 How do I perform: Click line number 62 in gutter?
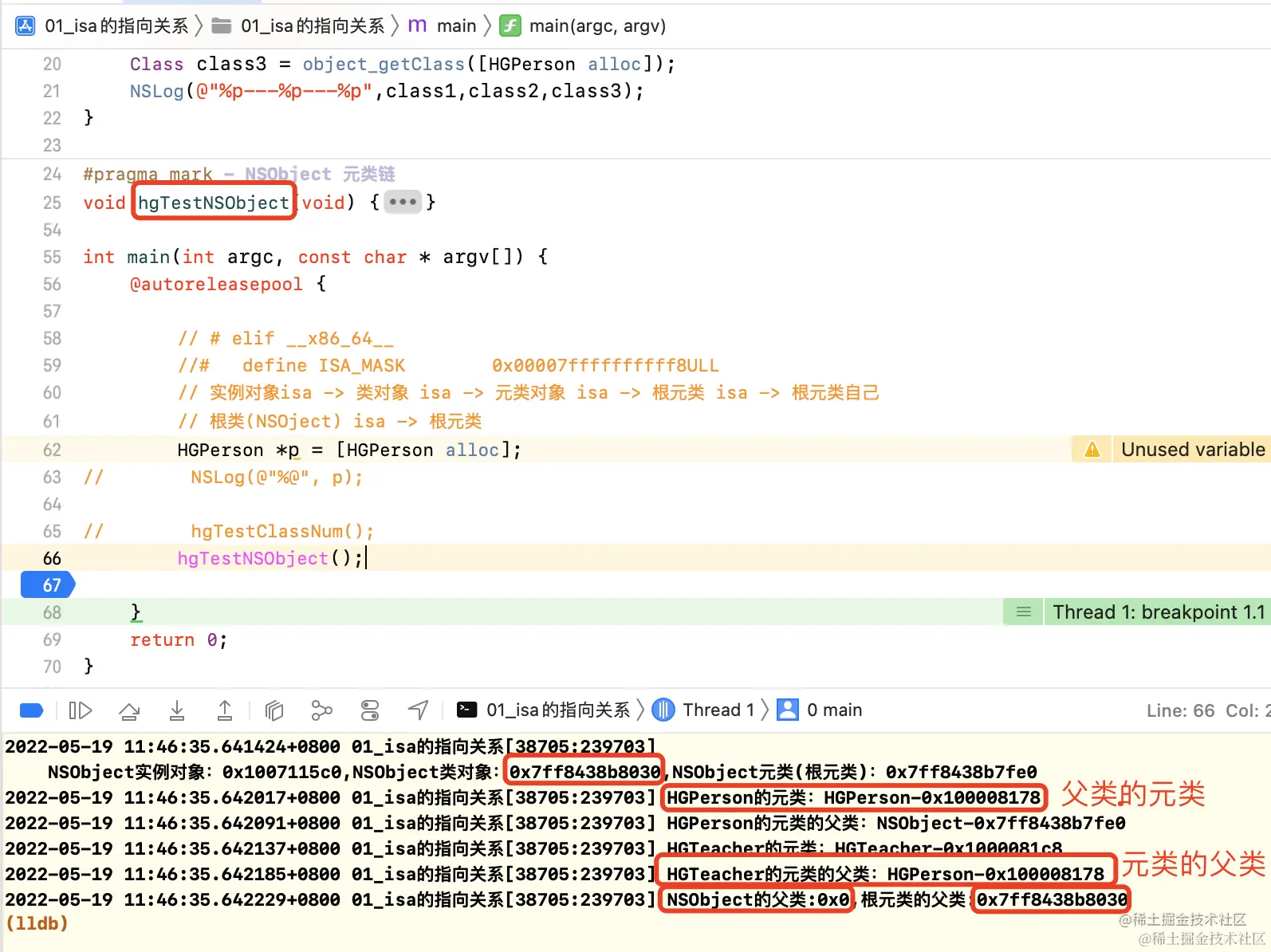click(52, 450)
